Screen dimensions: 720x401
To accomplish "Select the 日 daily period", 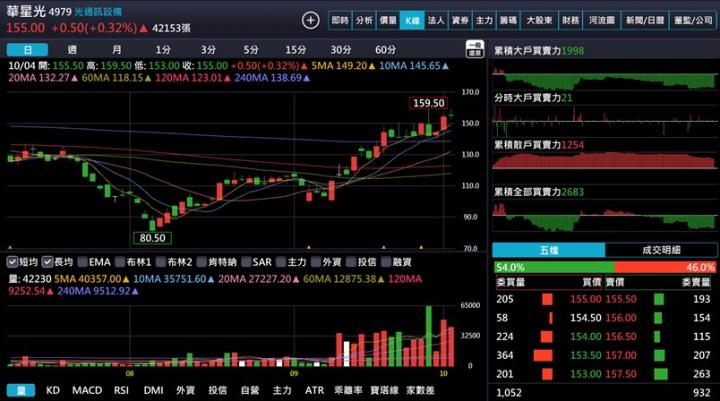I will (x=27, y=50).
